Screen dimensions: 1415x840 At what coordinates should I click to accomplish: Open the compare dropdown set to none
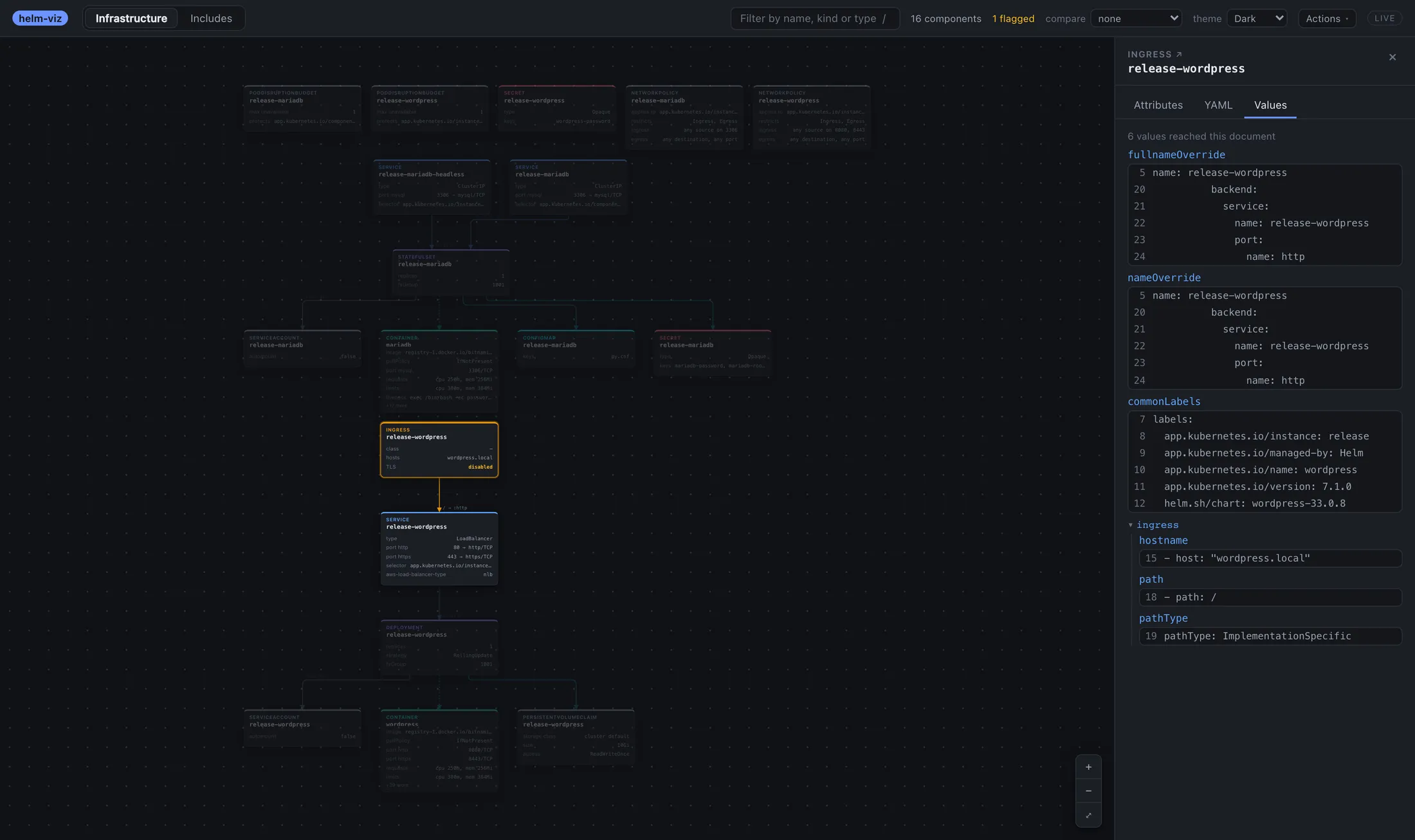(1137, 18)
